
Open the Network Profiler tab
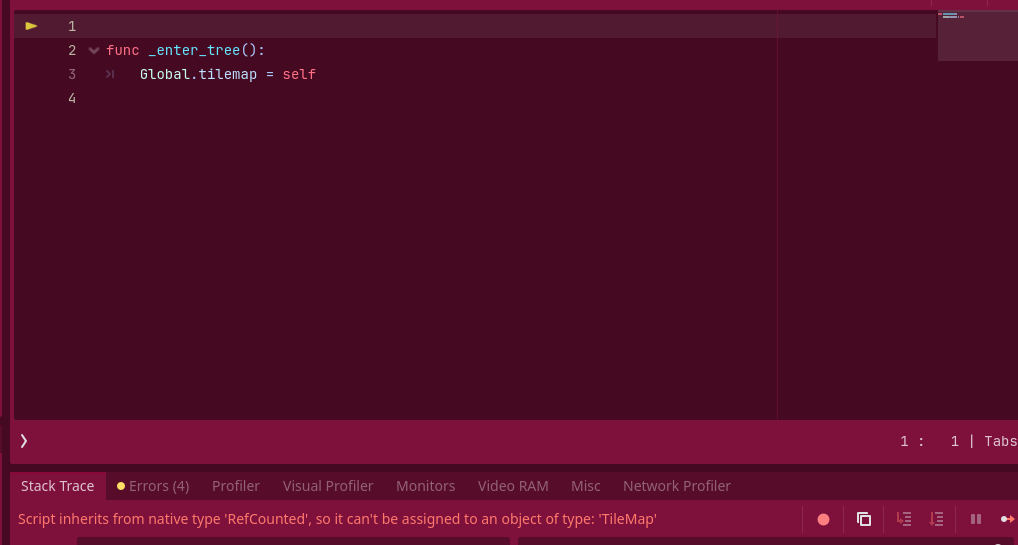(x=677, y=486)
